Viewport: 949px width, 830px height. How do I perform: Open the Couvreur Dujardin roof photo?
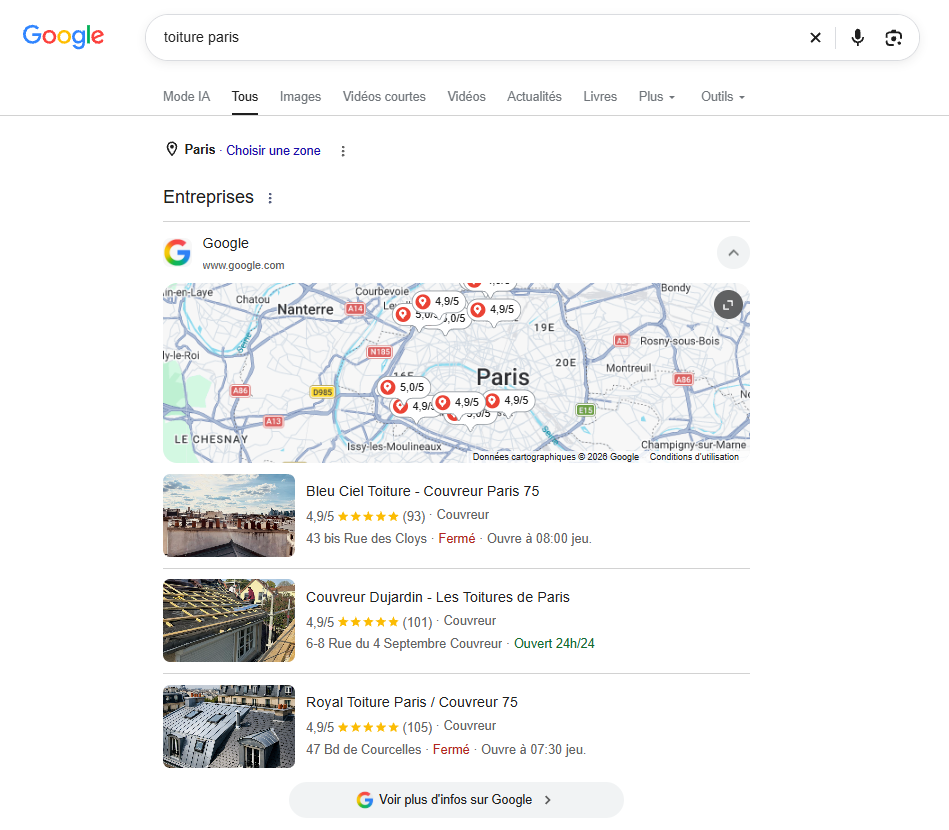[x=229, y=621]
